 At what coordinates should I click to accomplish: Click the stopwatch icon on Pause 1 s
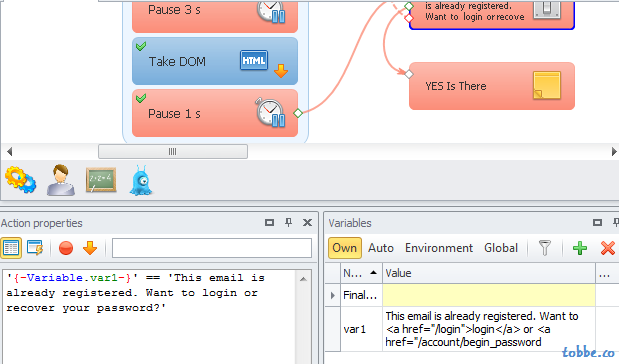(x=271, y=112)
